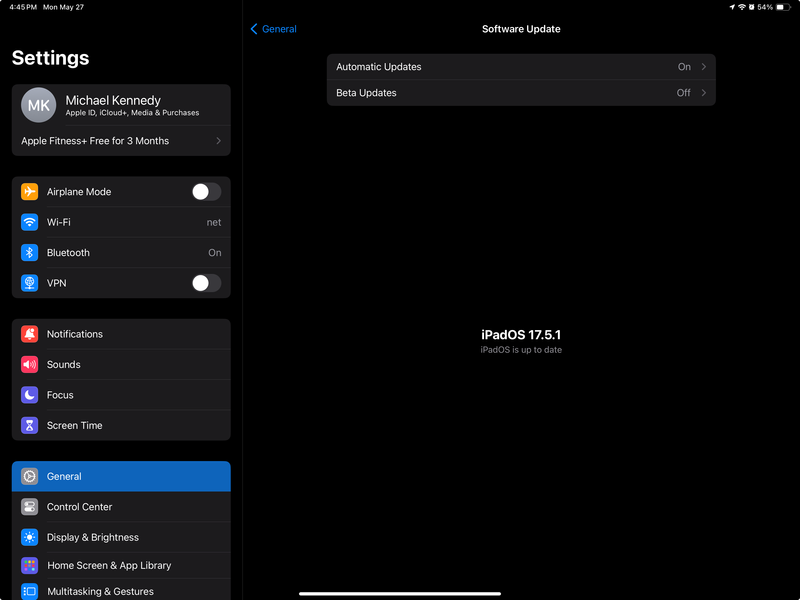Tap the Focus moon icon

click(30, 395)
